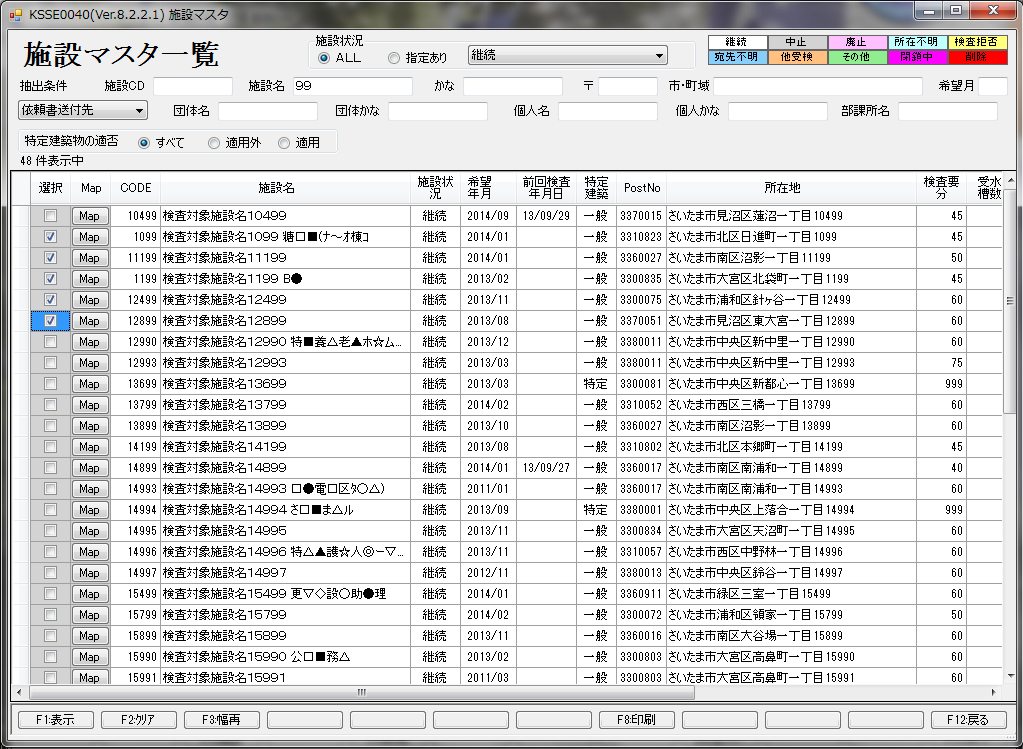
Task: Click the 廃止 pink legend swatch
Action: tap(857, 42)
